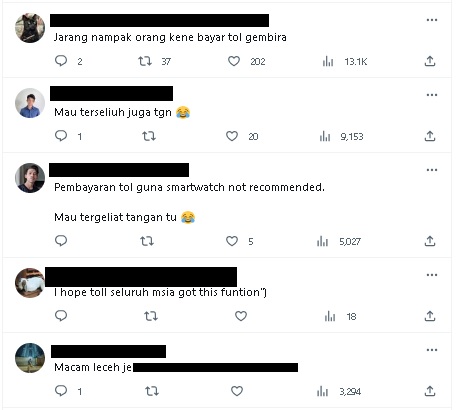Retweet the 'I hope toll seluruh msia' tweet
459x410 pixels.
pos(151,316)
